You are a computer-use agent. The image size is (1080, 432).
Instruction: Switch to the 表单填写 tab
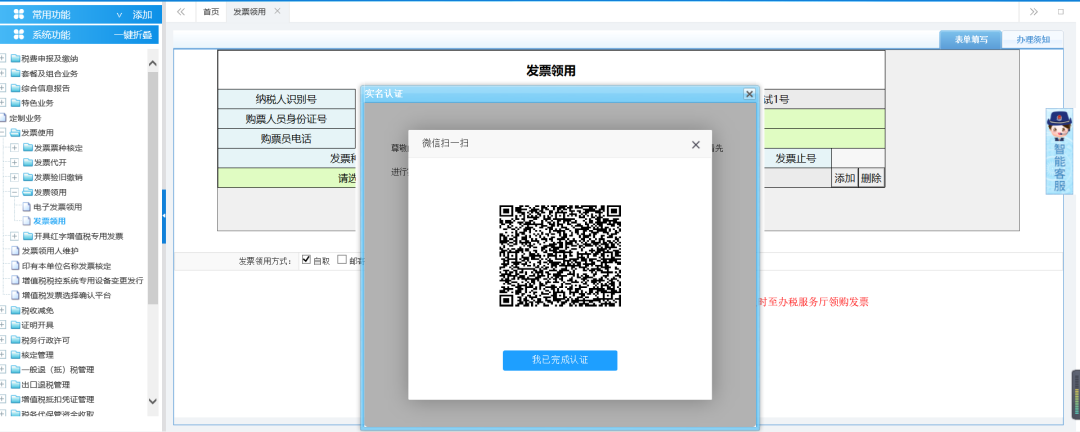click(x=971, y=39)
